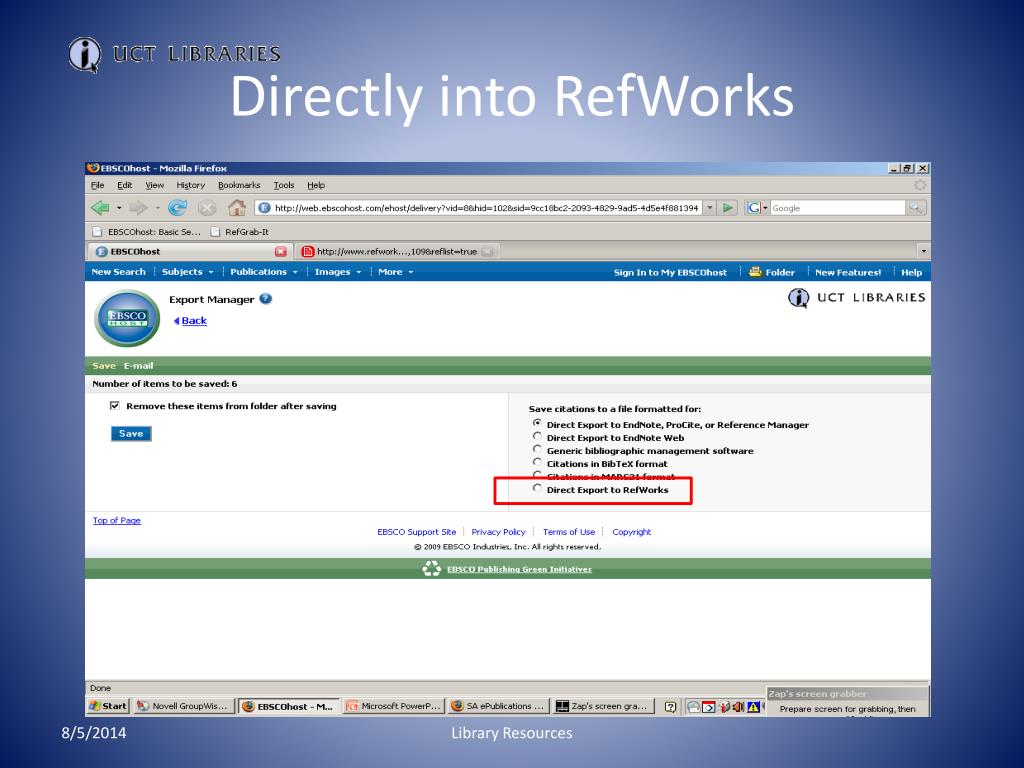
Task: Open the Terms of Use link
Action: (x=569, y=532)
